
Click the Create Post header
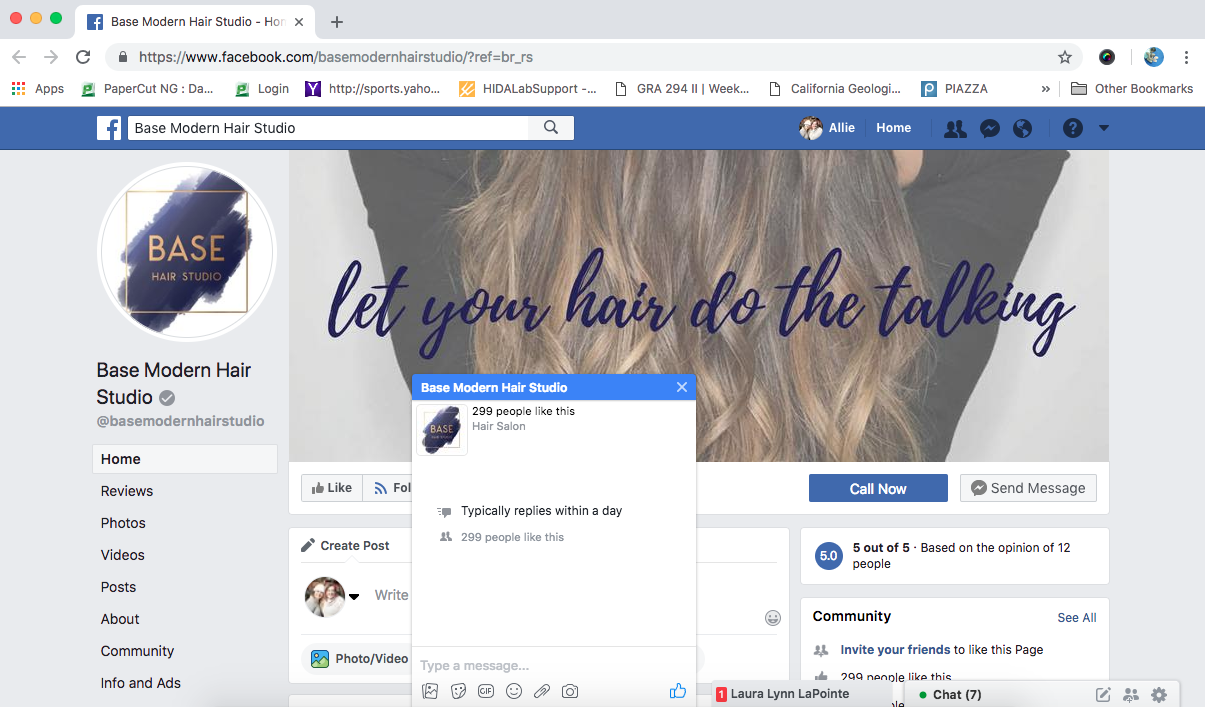(346, 546)
